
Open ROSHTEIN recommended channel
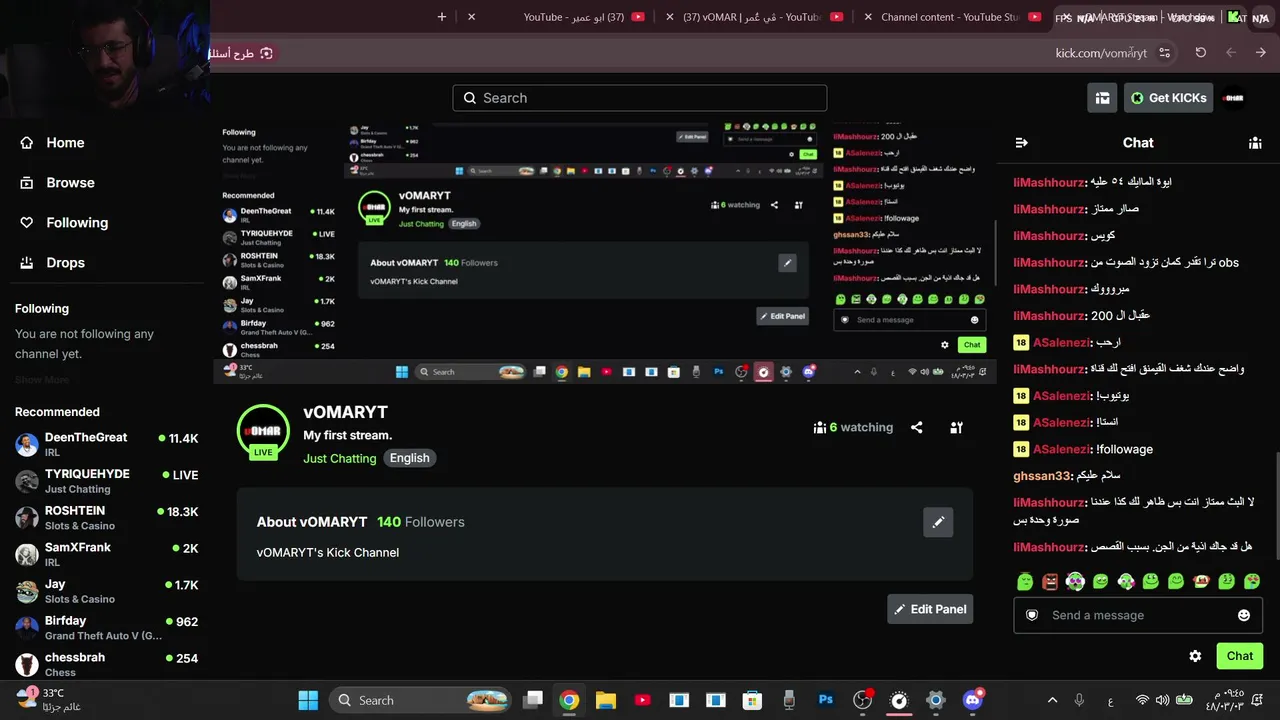click(107, 518)
